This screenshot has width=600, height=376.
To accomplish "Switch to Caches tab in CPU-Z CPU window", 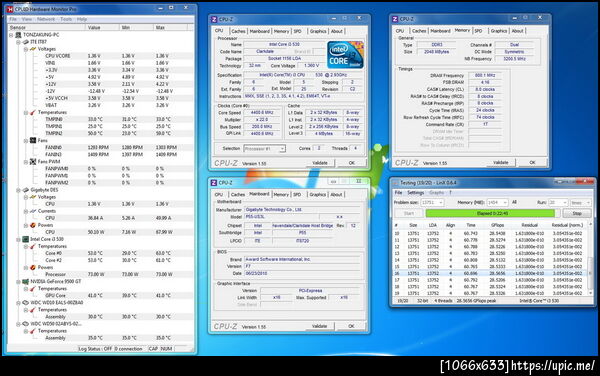I will tap(238, 31).
